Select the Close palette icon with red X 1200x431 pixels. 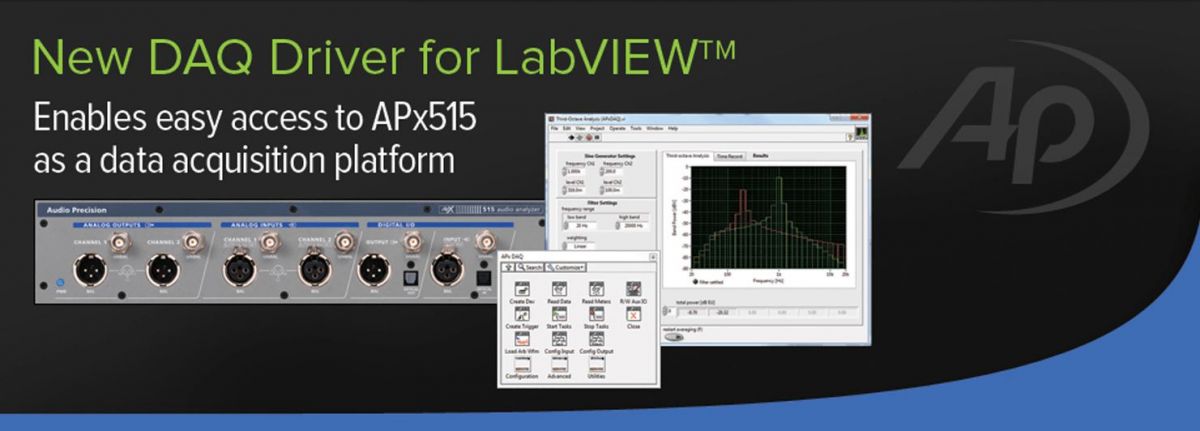[x=634, y=314]
